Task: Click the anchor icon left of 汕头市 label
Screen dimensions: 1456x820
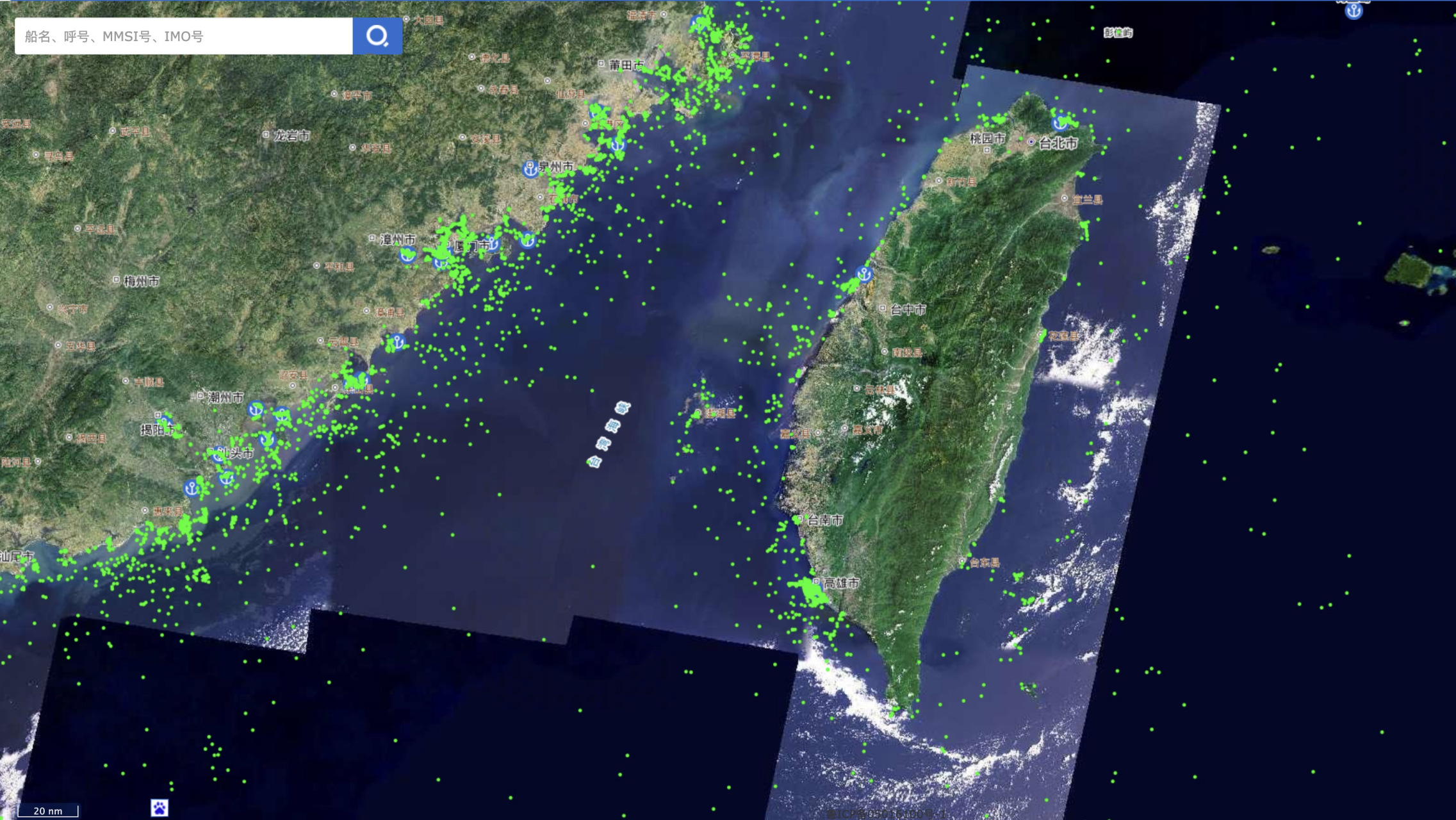Action: coord(219,454)
